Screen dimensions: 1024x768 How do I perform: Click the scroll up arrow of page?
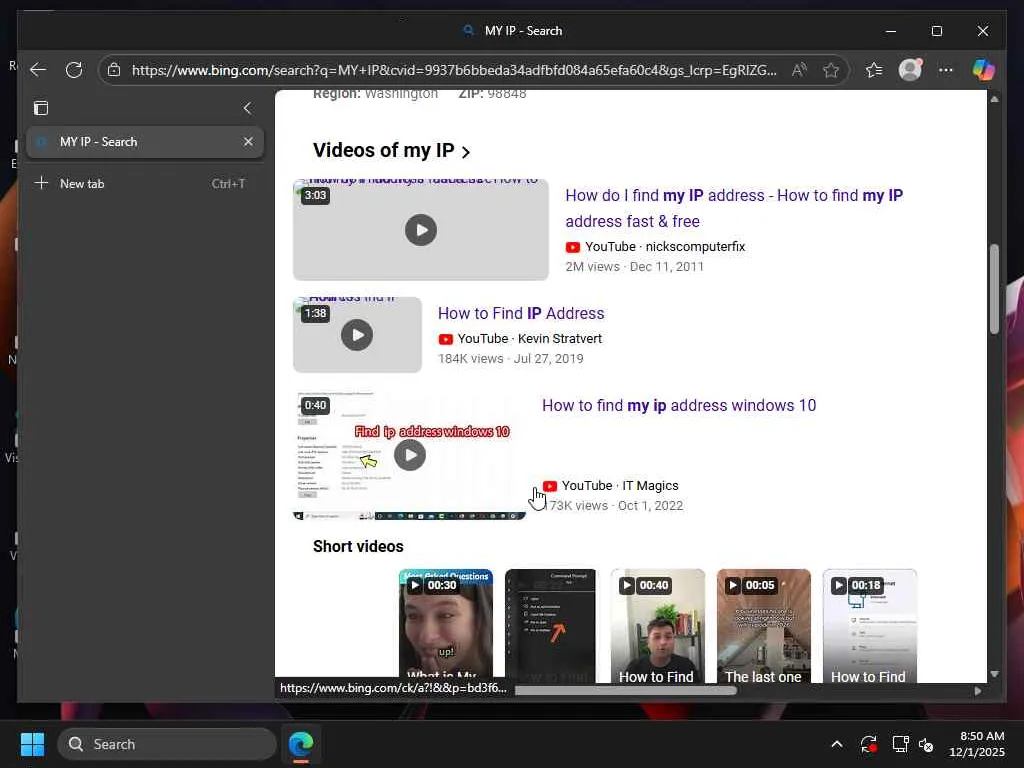point(994,99)
